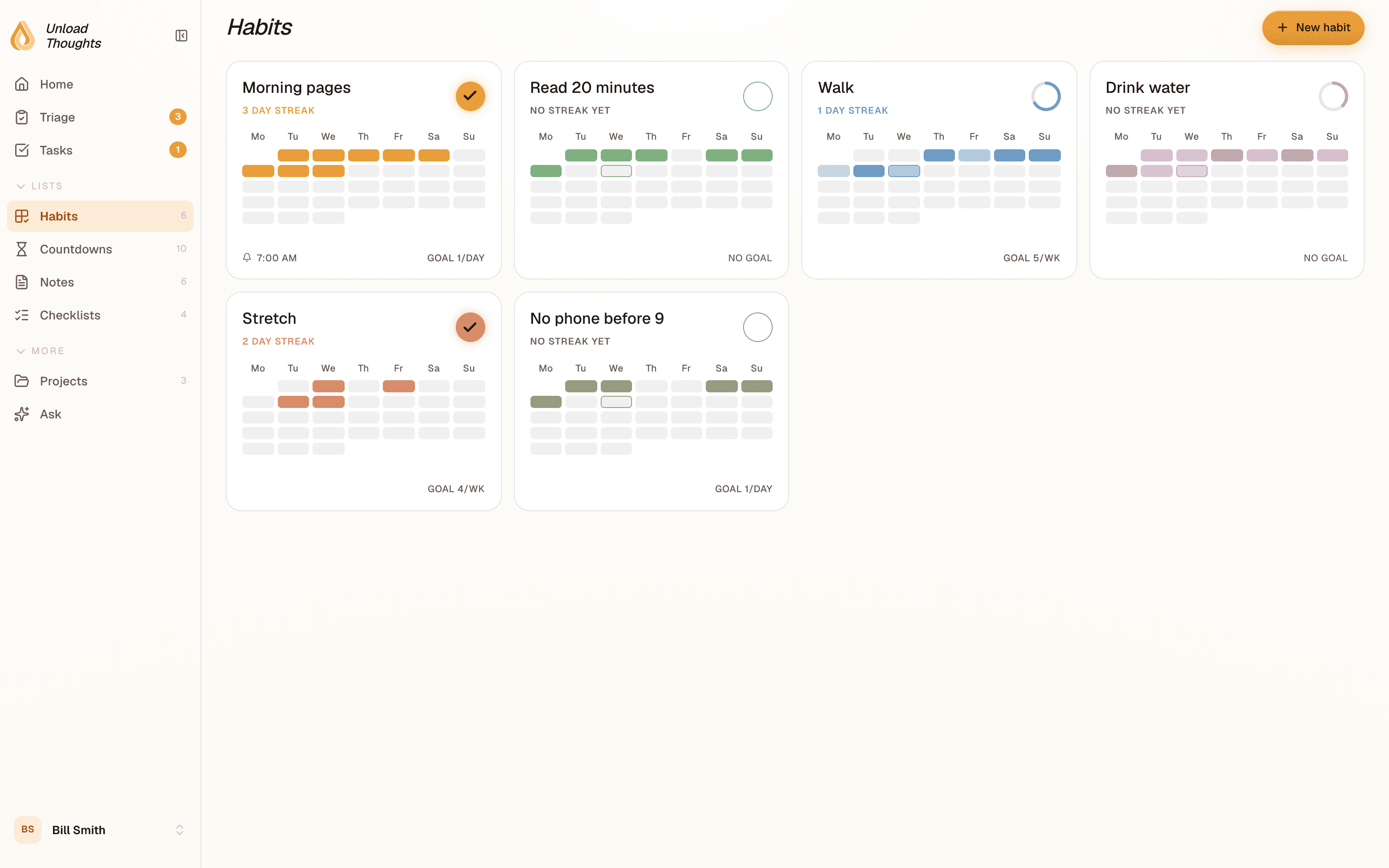
Task: Click the Countdowns hourglass icon
Action: coord(22,249)
